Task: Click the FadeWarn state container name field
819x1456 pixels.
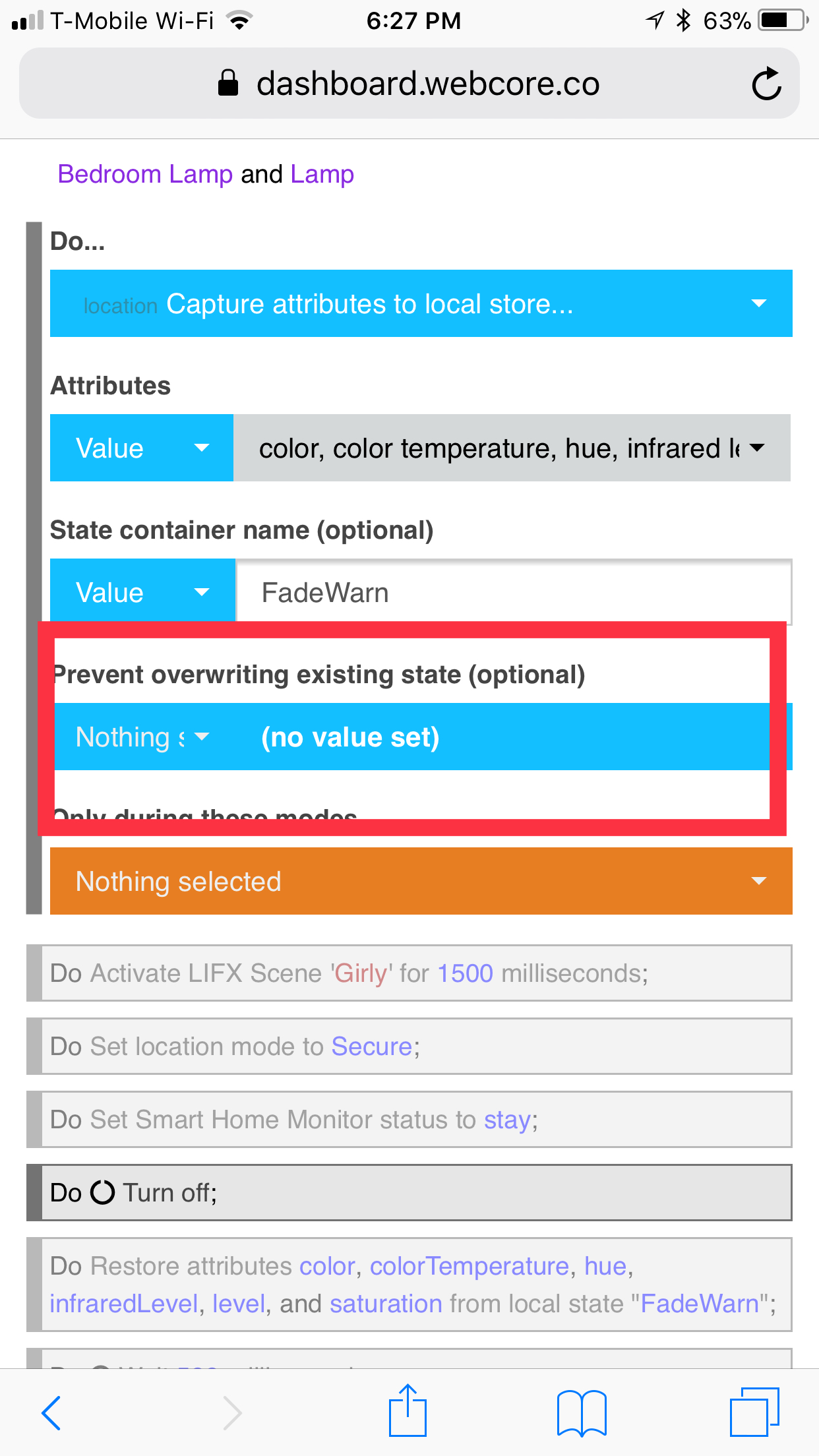Action: coord(514,592)
